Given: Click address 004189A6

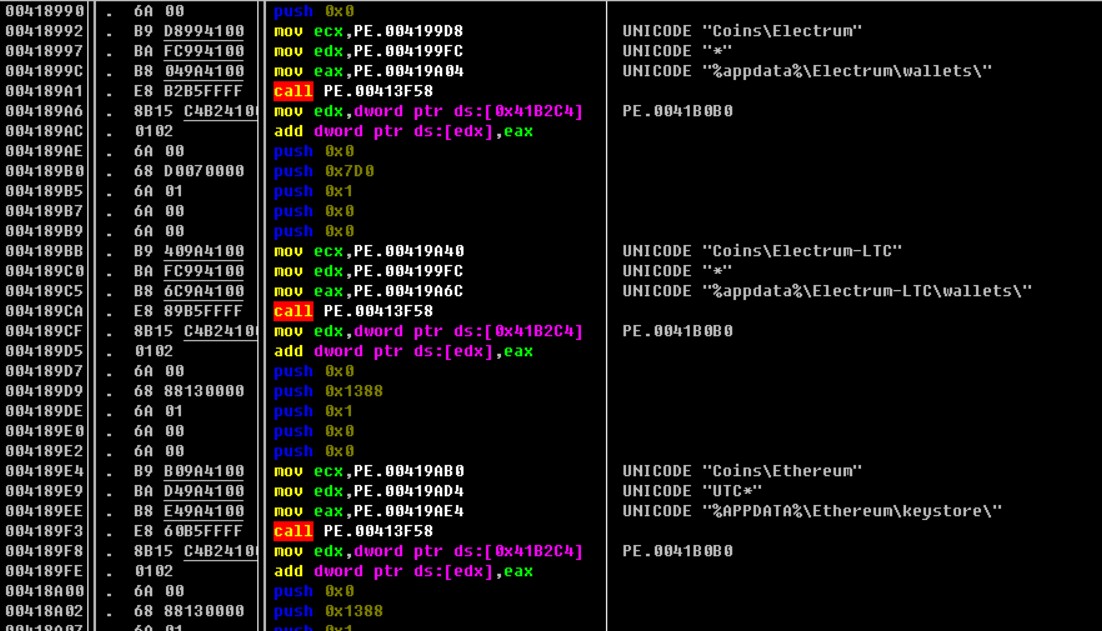Looking at the screenshot, I should (44, 111).
